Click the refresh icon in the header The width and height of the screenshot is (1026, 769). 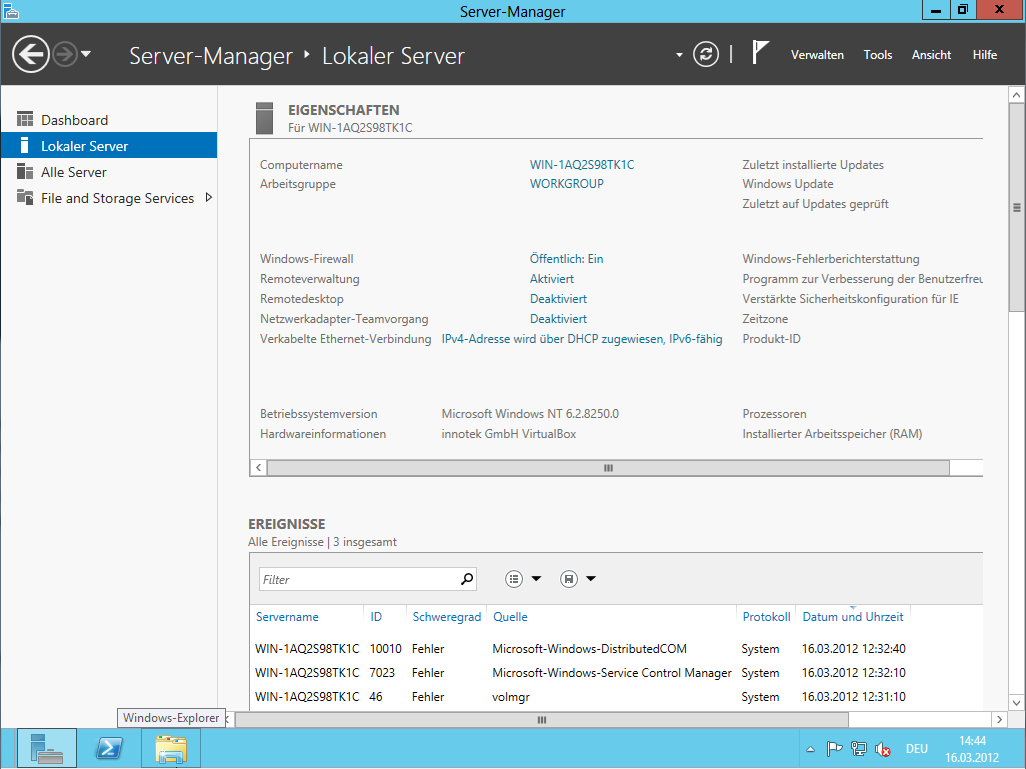pos(706,54)
